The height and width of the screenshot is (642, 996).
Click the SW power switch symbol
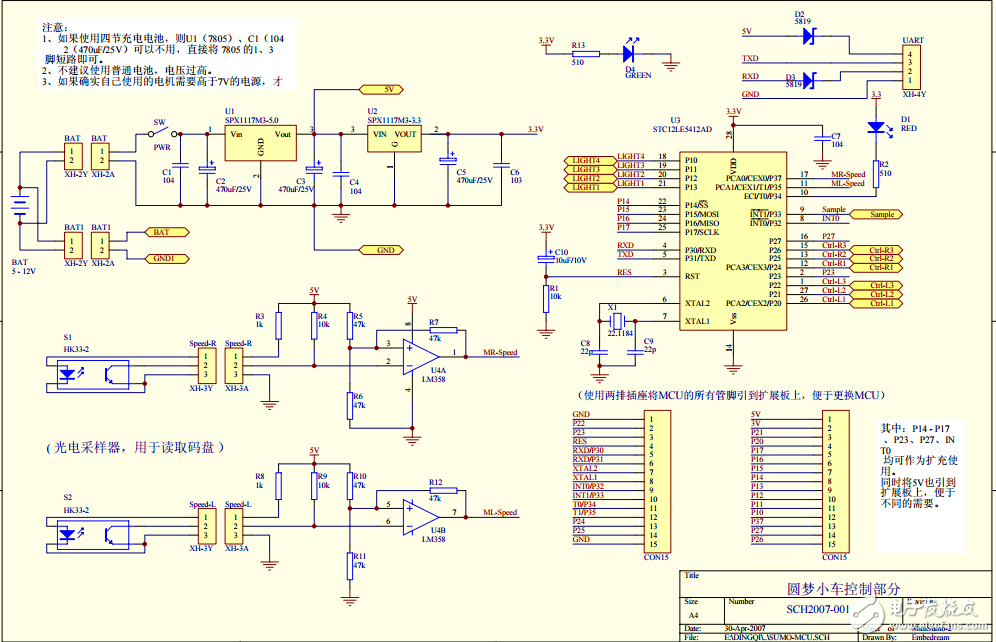pos(164,135)
